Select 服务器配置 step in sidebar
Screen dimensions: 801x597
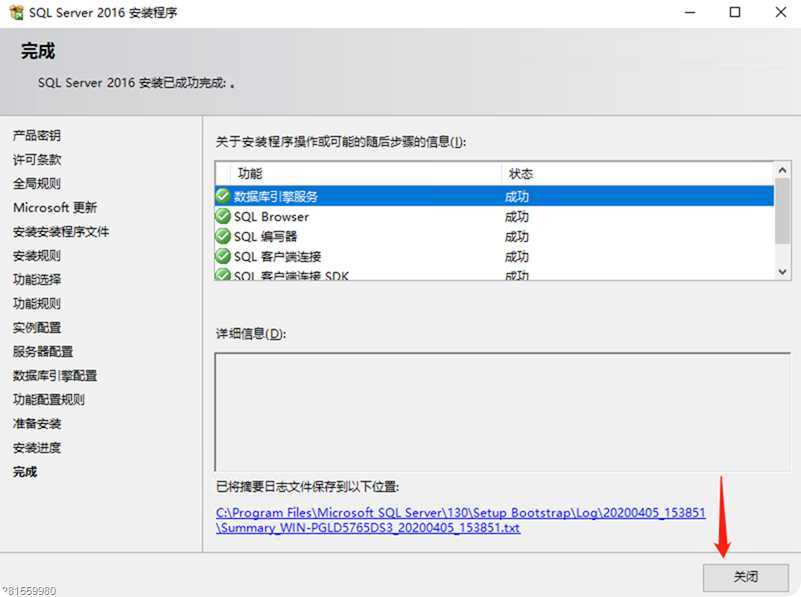(43, 351)
